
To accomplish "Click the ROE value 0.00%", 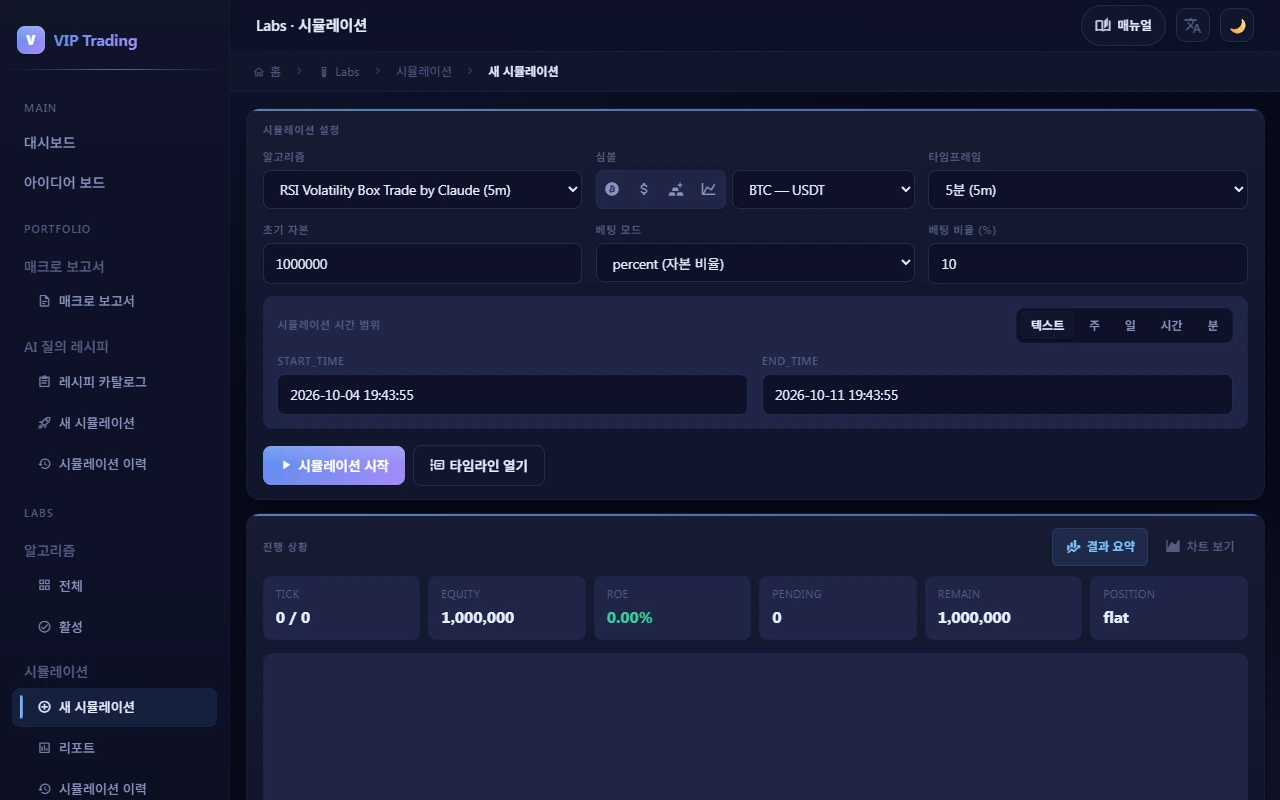I will point(630,618).
